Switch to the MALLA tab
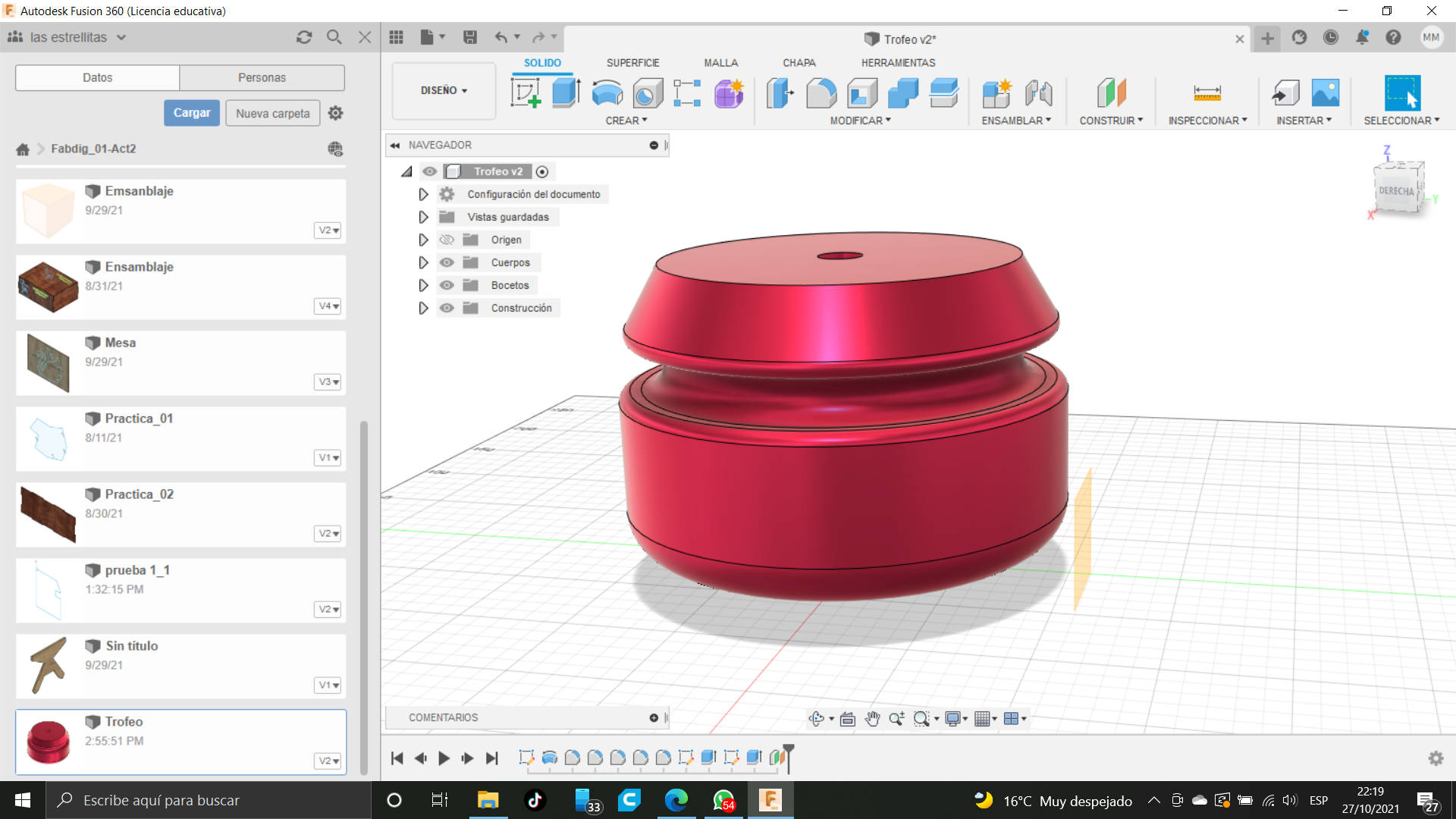 click(720, 63)
